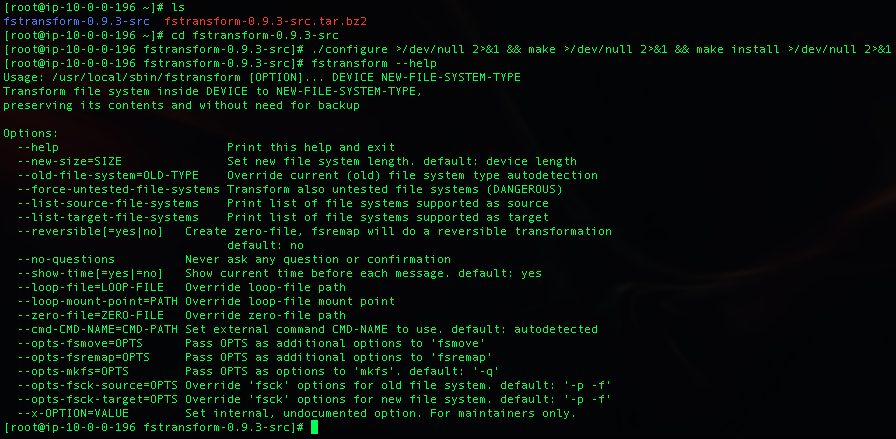Click the --help option in the options list
Screen dimensions: 896x439
point(38,147)
